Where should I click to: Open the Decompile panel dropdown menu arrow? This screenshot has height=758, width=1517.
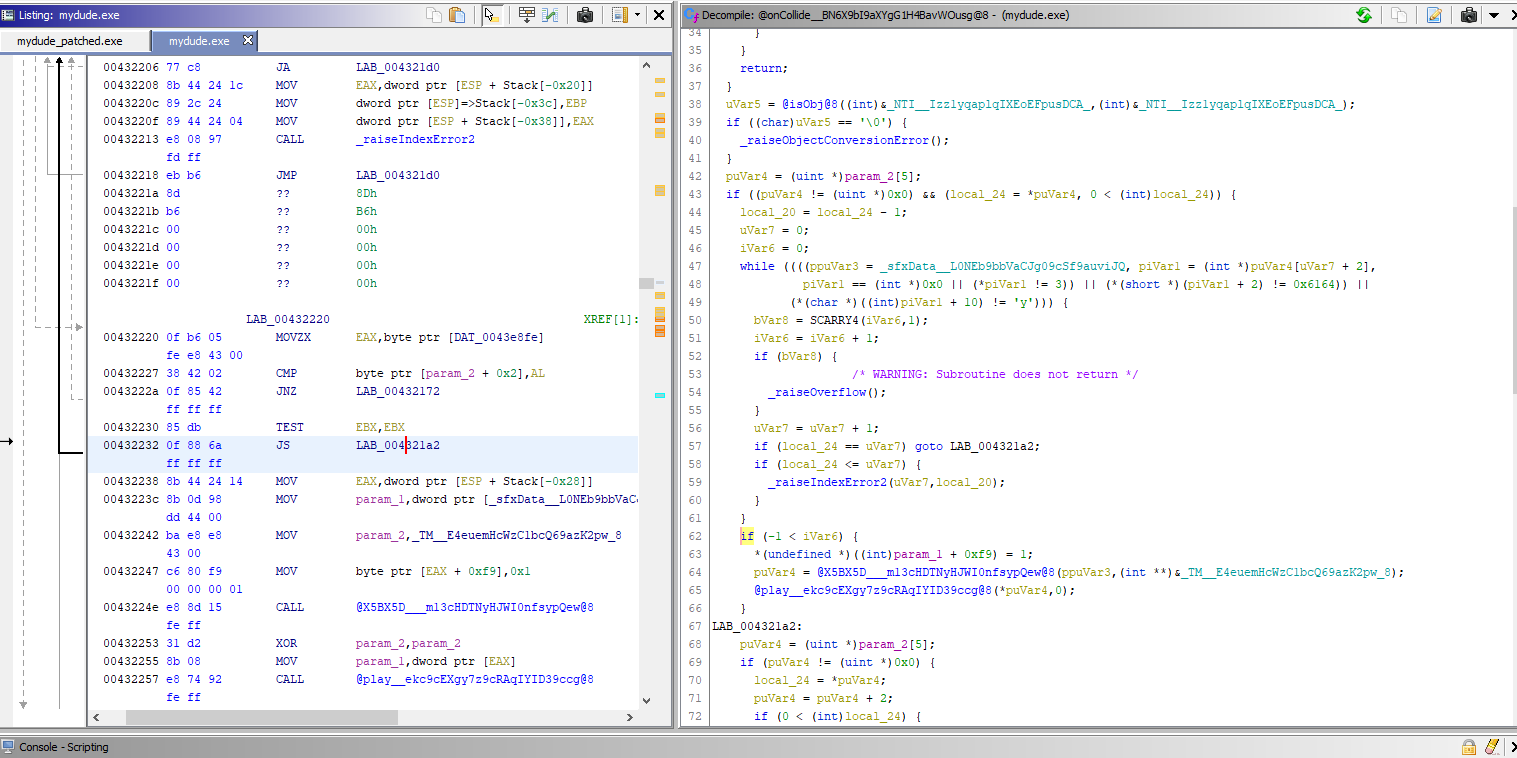coord(1493,15)
